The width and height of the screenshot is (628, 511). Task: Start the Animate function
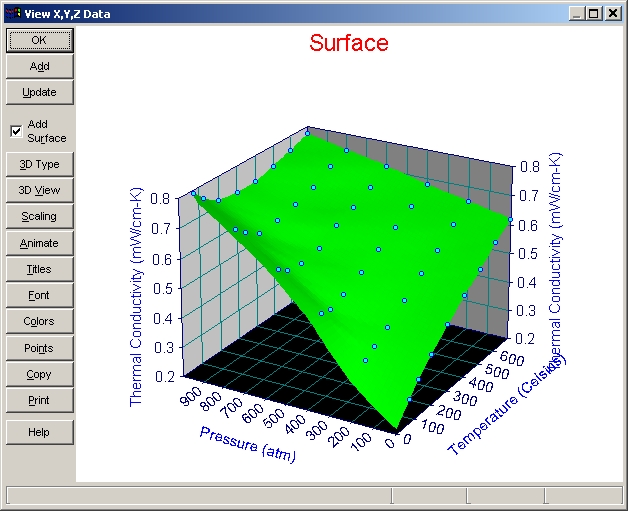click(39, 243)
